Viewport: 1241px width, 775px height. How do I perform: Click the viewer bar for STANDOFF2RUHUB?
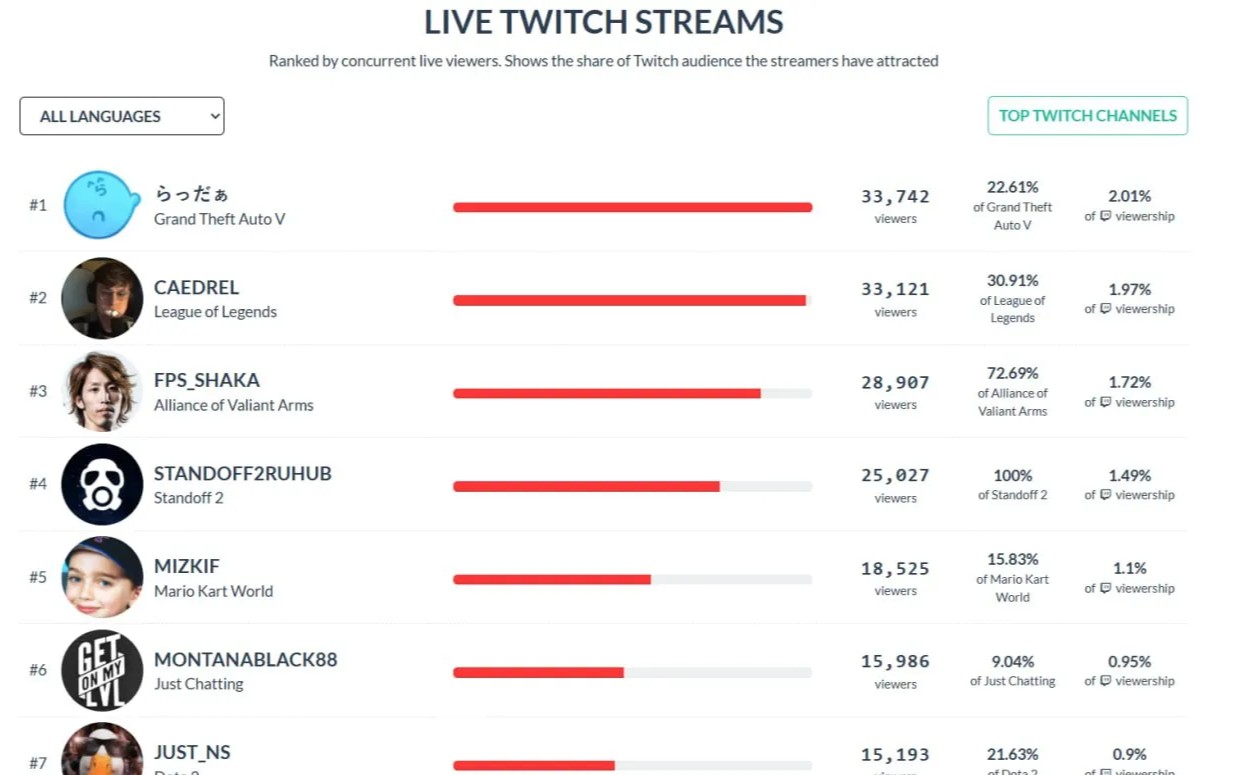[632, 487]
